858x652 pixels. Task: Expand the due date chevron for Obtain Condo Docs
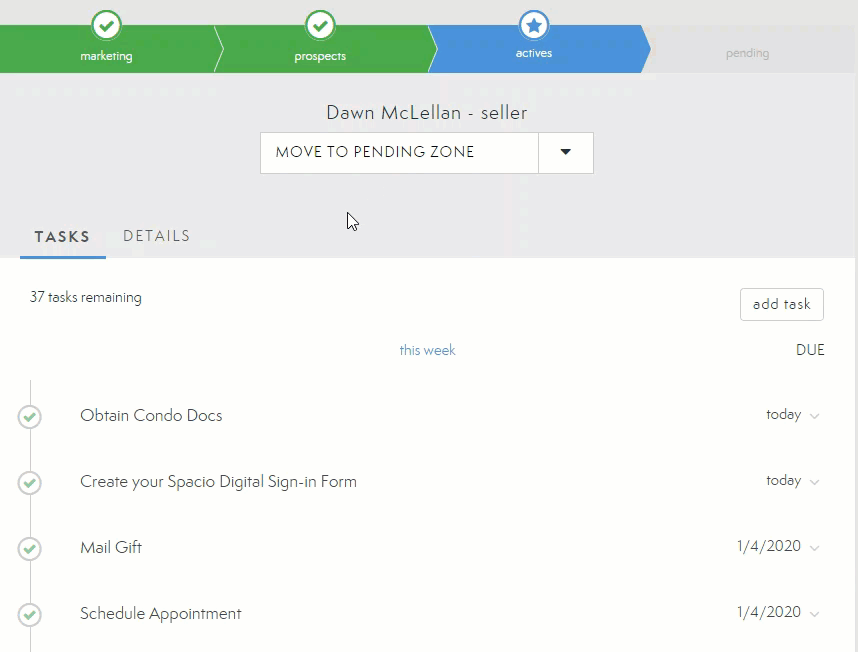(817, 416)
